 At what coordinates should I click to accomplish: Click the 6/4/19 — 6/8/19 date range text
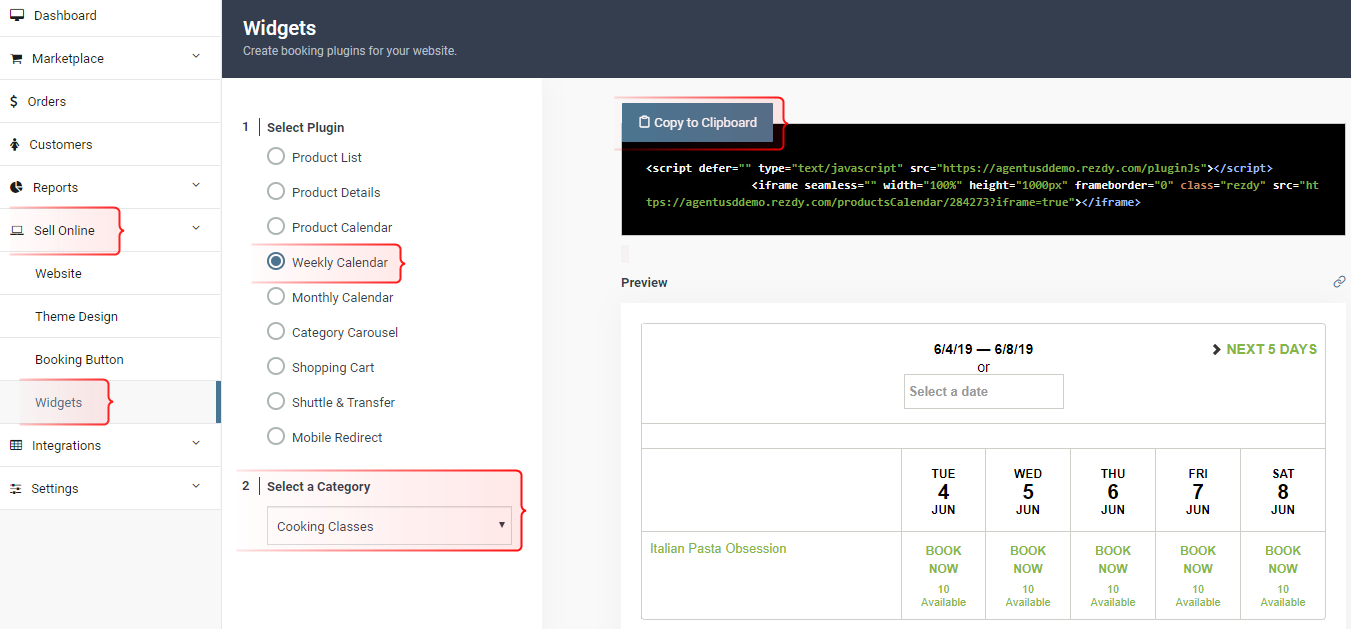[983, 349]
